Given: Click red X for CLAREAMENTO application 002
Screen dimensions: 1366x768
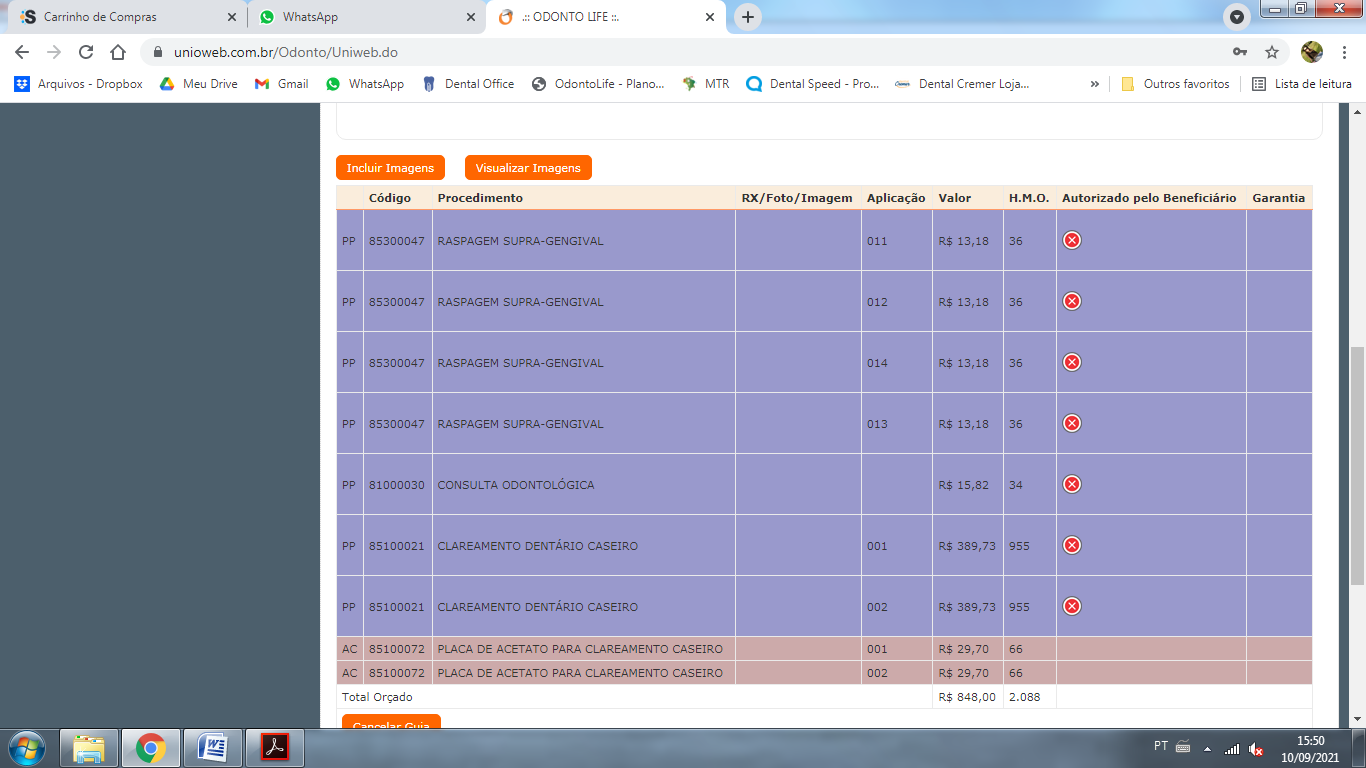Looking at the screenshot, I should click(x=1071, y=606).
